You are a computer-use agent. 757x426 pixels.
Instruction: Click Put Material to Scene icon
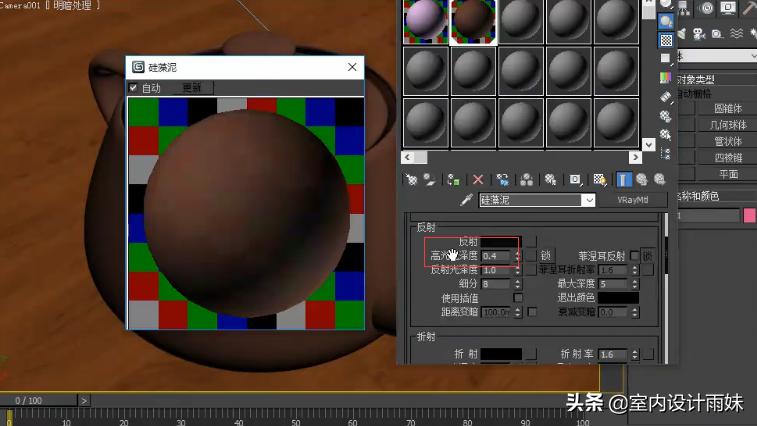click(429, 180)
